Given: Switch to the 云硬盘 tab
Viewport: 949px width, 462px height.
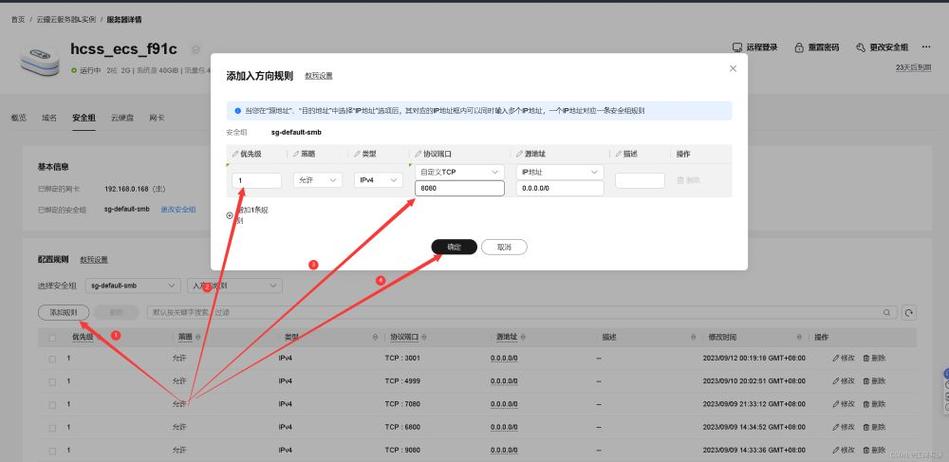Looking at the screenshot, I should (x=122, y=118).
